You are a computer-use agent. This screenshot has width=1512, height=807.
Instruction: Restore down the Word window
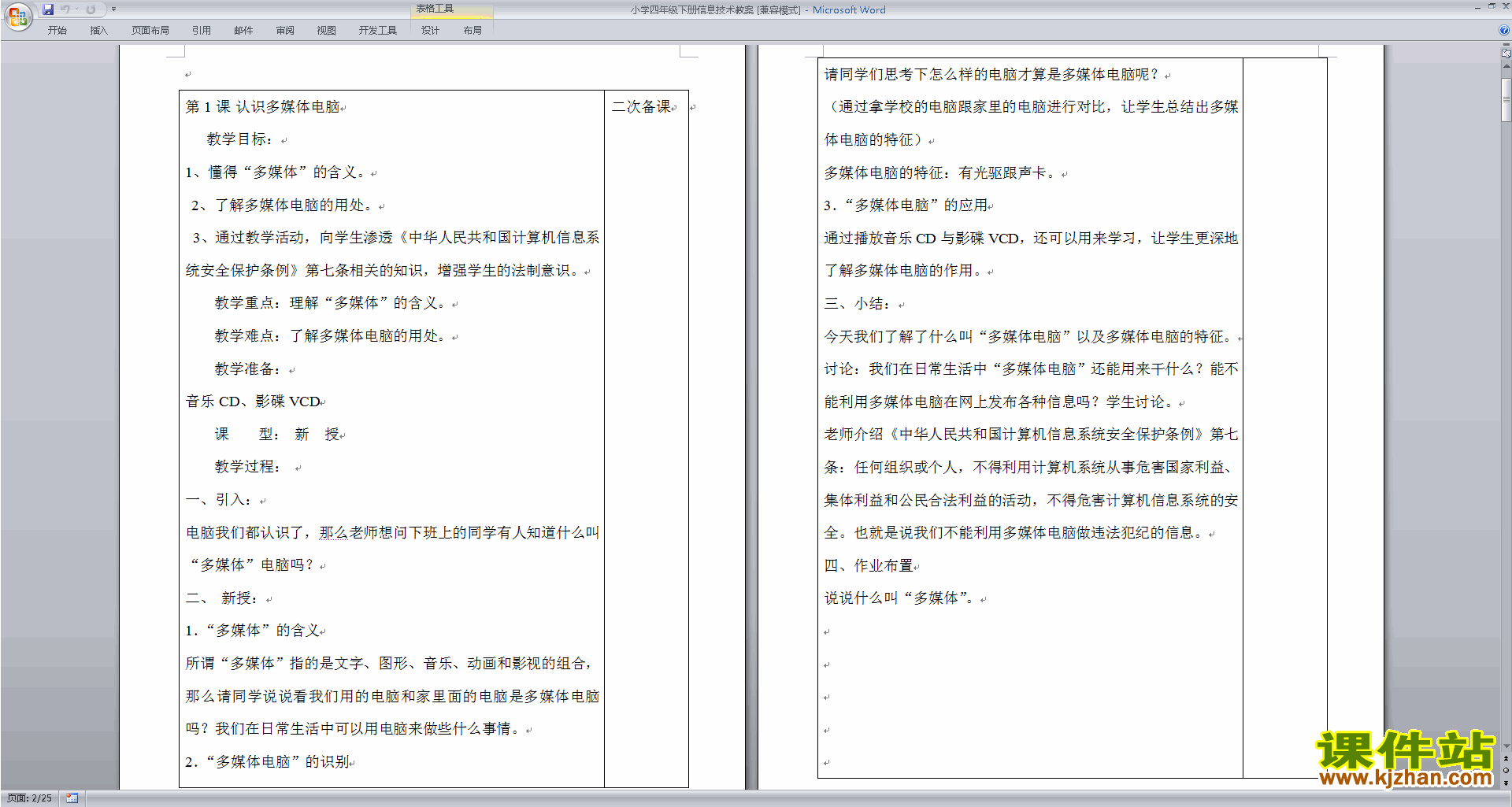tap(1492, 6)
